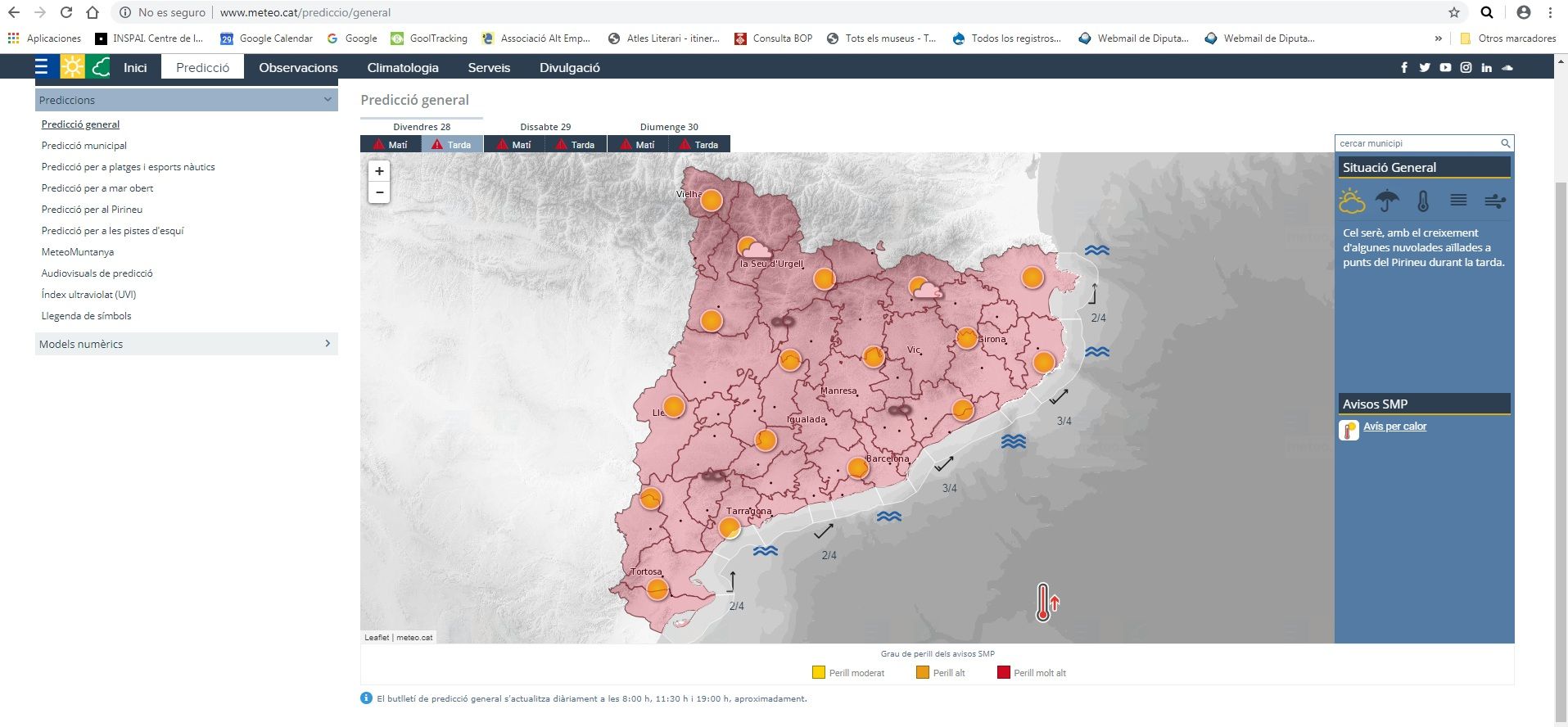This screenshot has width=1568, height=727.
Task: Click the yellow Perill moderat swatch
Action: 818,672
